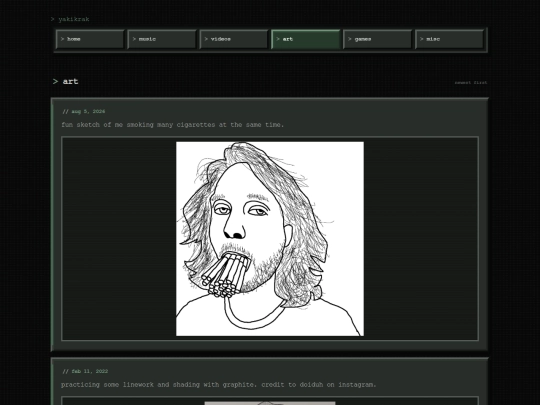Open the cigarette sketch image
The image size is (540, 405).
(x=270, y=239)
